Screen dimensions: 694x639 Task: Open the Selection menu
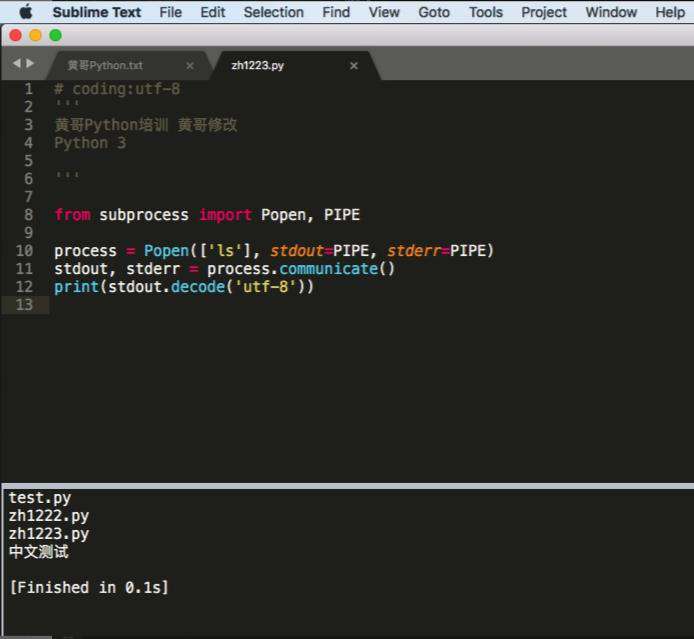coord(274,12)
